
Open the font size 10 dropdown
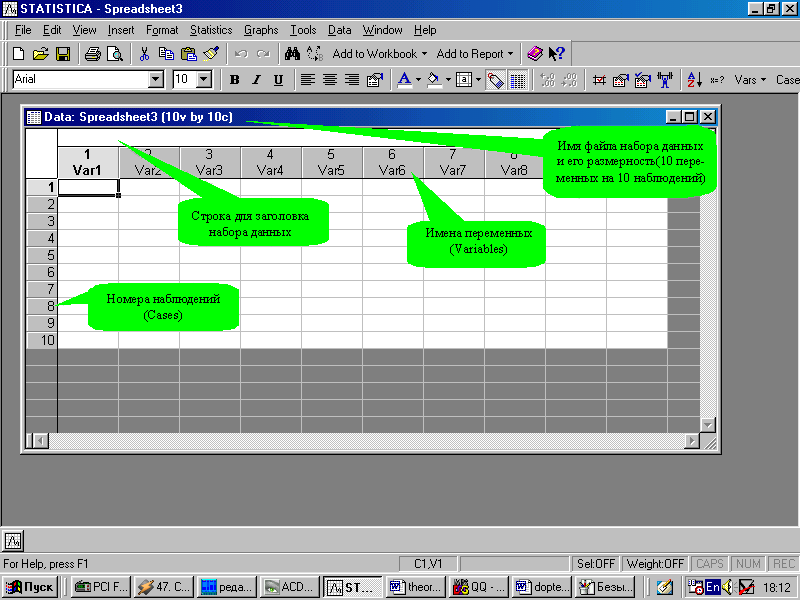(204, 80)
